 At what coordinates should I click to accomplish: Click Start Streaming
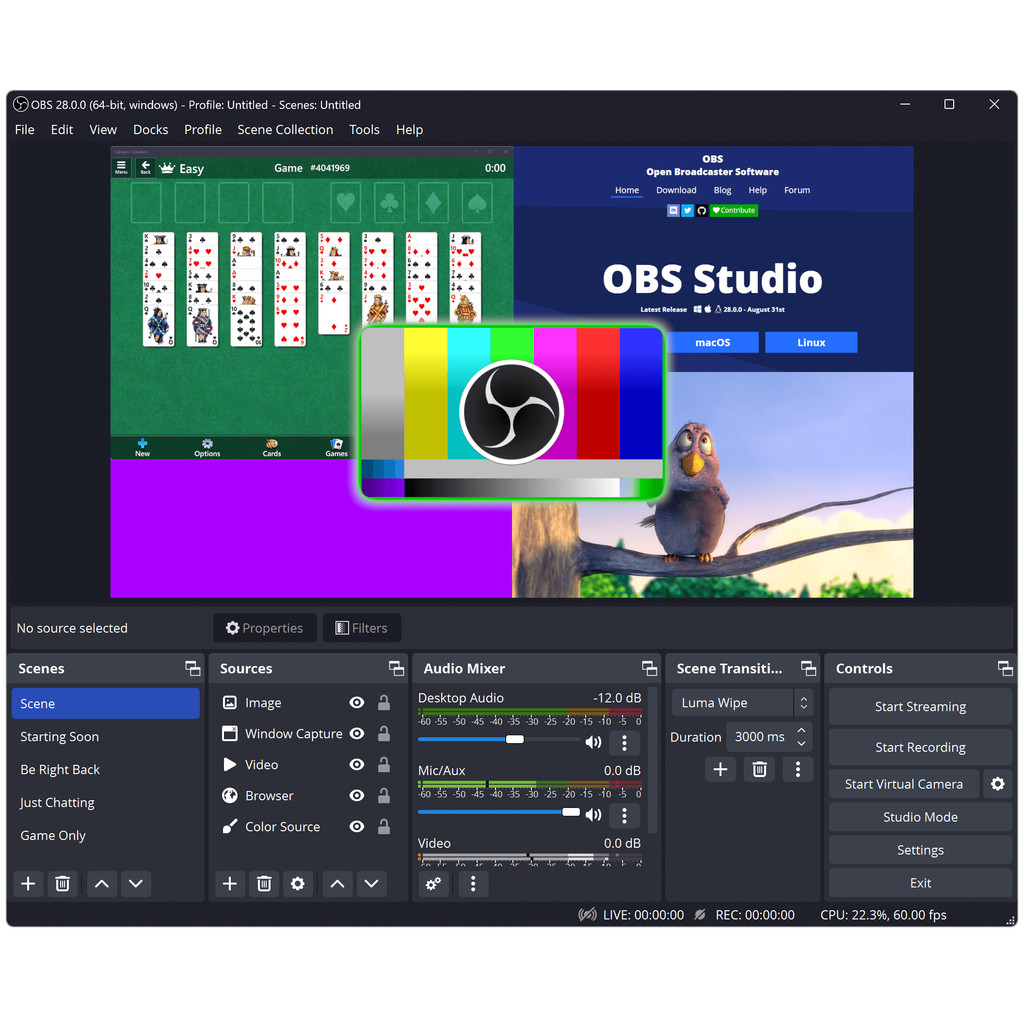tap(920, 707)
